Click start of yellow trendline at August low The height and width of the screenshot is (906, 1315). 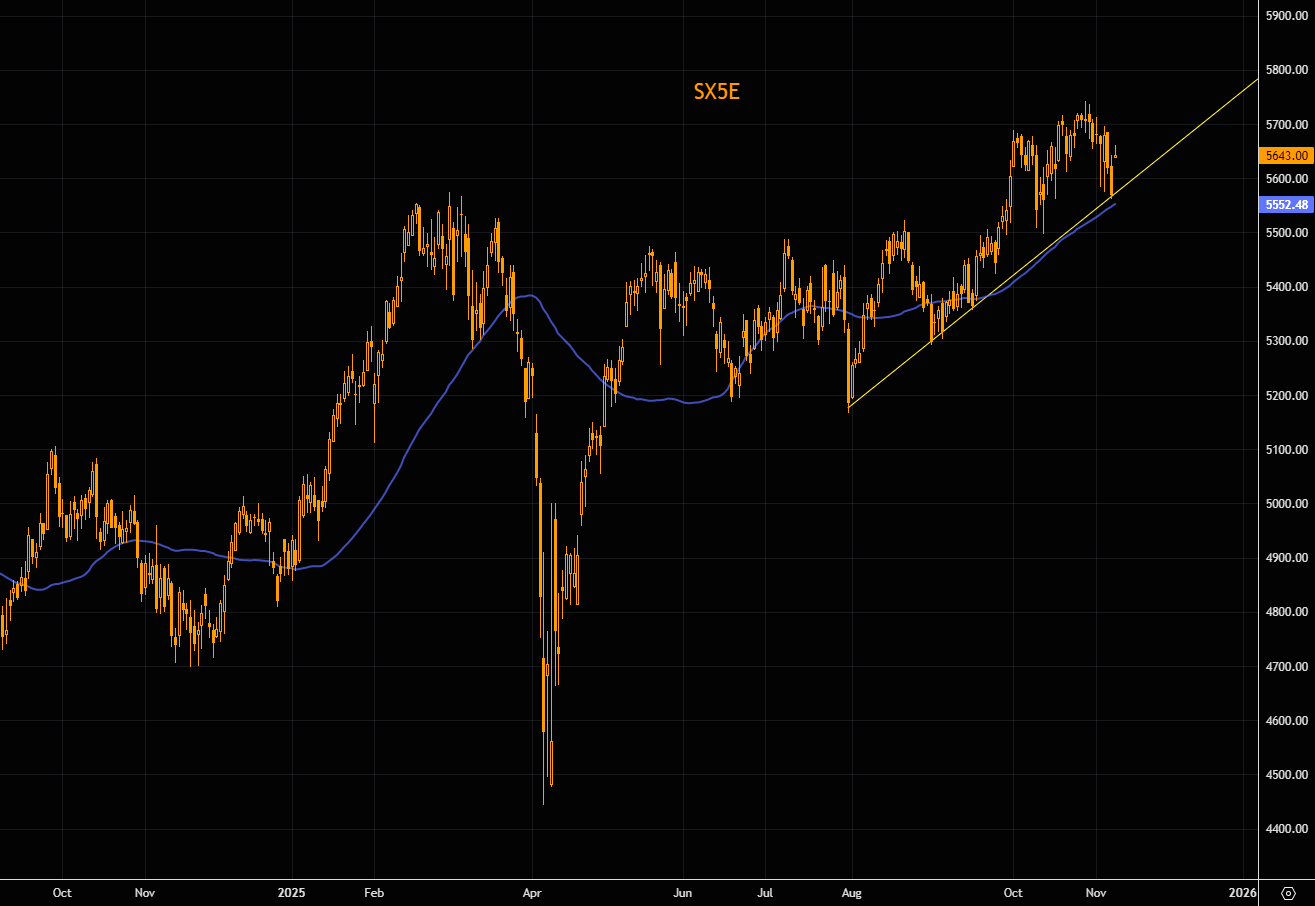tap(849, 408)
